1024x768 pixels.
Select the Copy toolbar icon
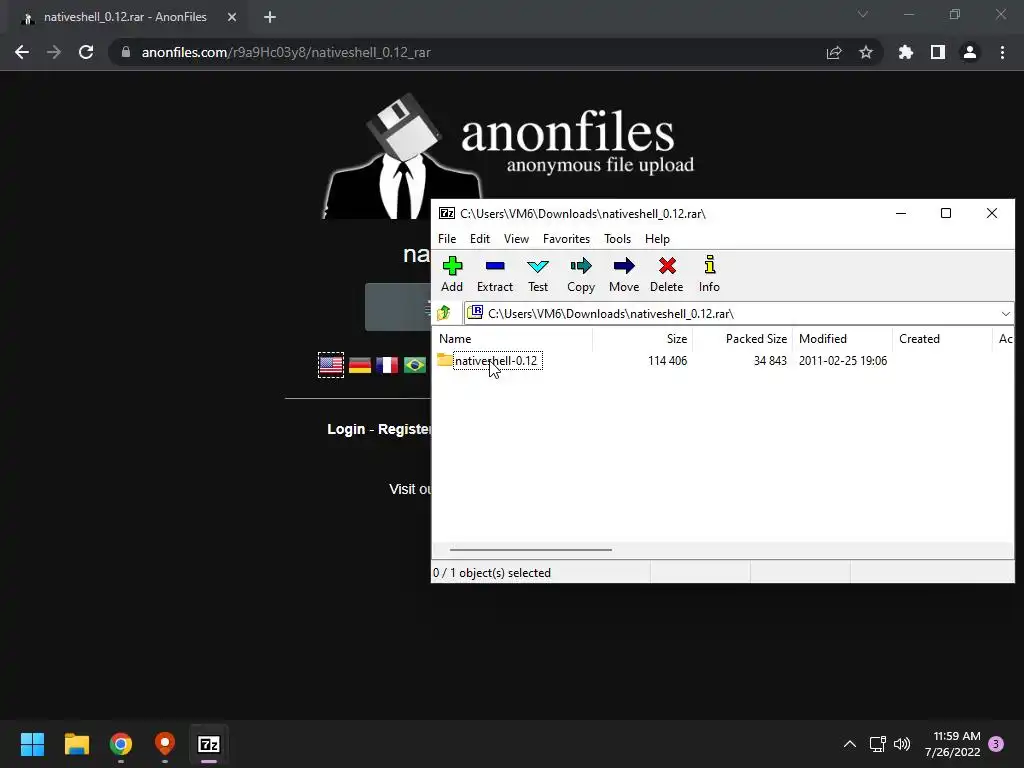[x=581, y=274]
